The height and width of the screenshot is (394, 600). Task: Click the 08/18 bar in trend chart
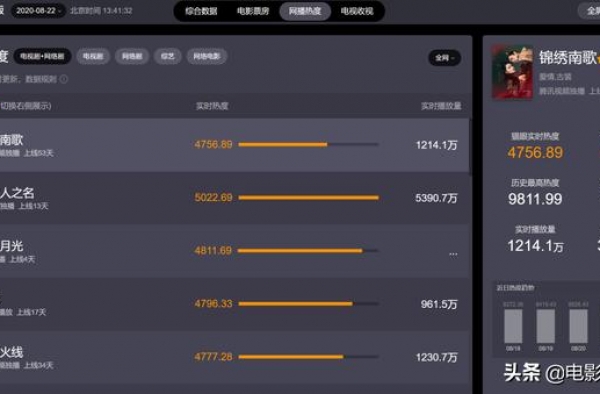513,326
